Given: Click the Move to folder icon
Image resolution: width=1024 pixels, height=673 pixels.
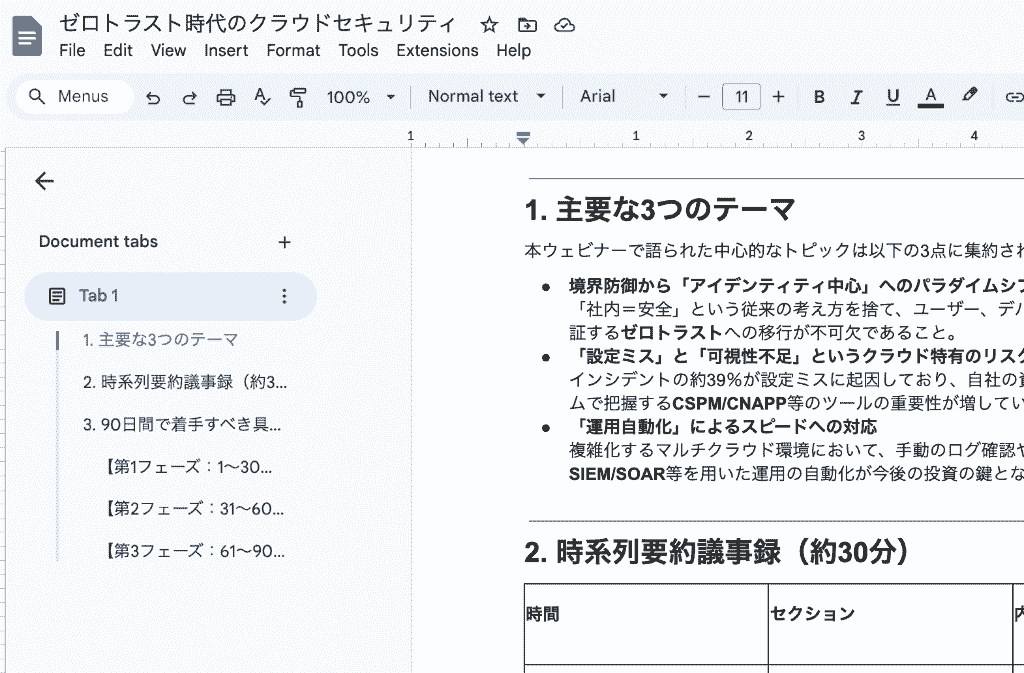Looking at the screenshot, I should pyautogui.click(x=527, y=25).
